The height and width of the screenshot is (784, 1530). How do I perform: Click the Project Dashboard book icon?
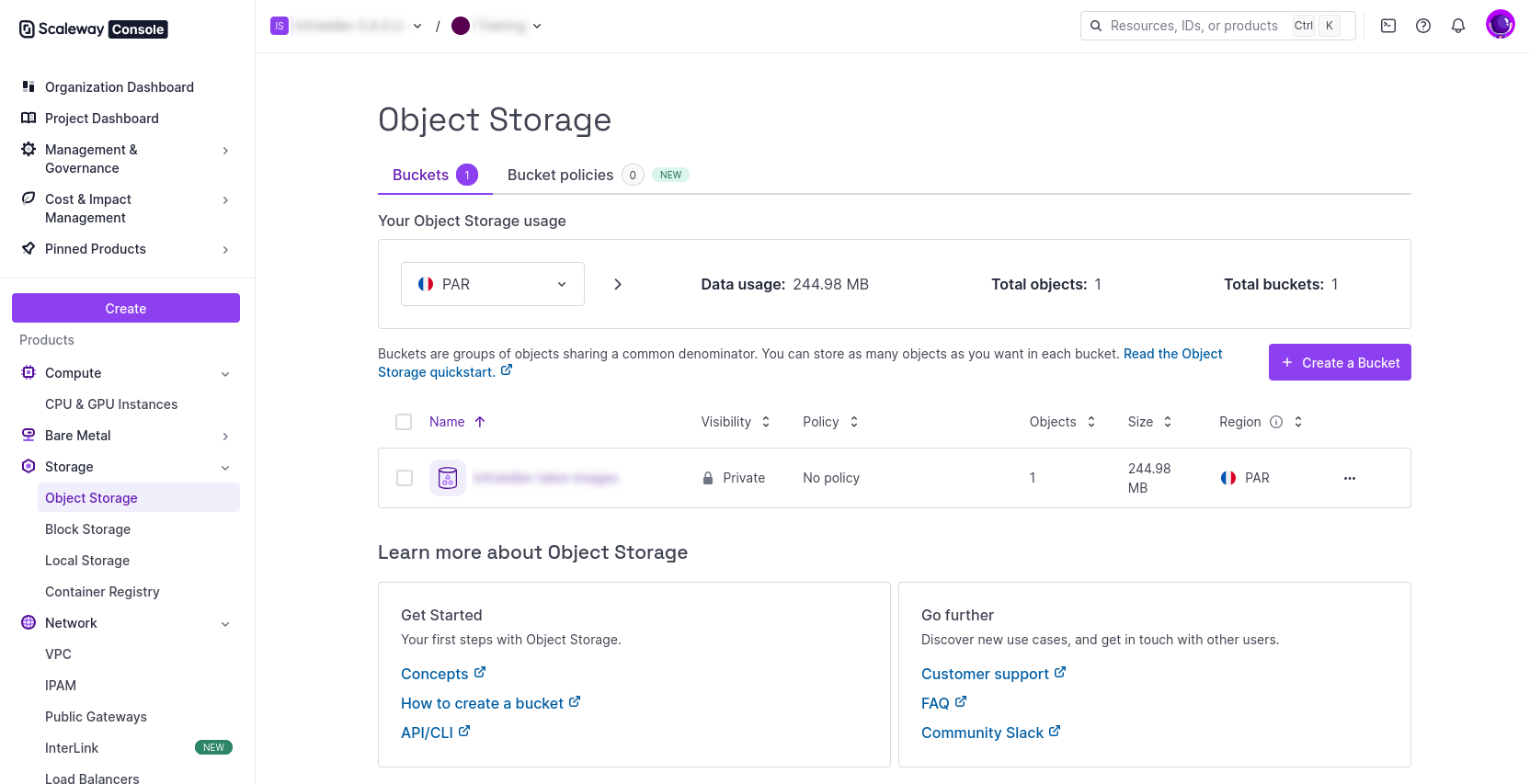coord(29,118)
